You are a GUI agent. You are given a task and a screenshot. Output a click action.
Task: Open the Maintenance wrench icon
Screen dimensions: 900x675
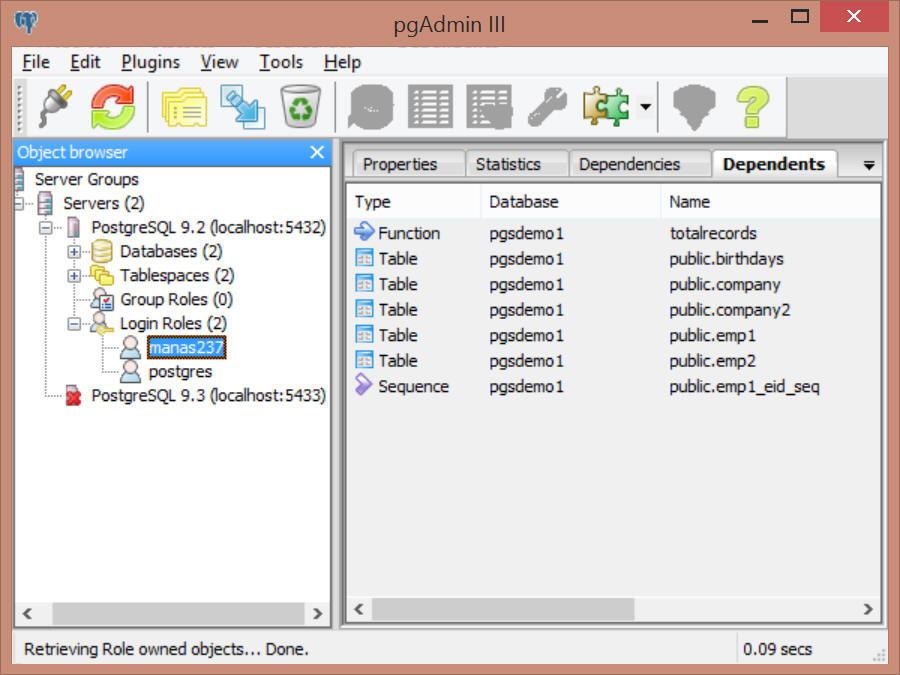pos(548,107)
